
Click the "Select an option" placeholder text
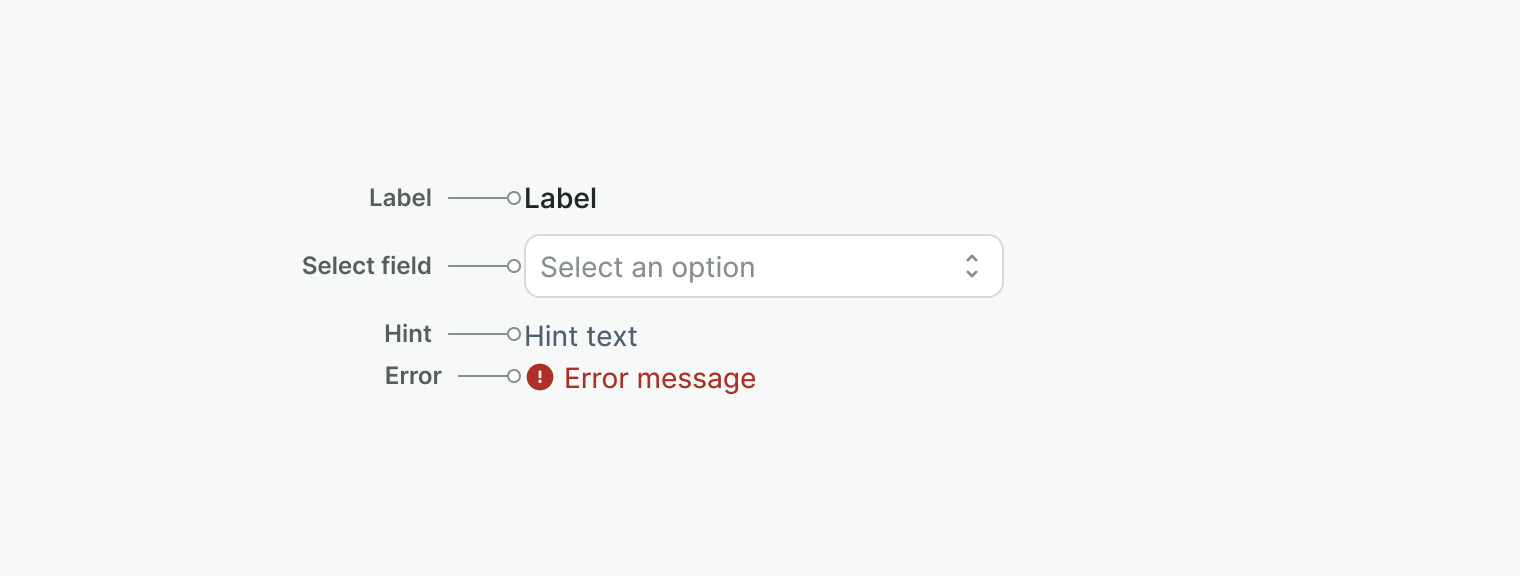click(647, 267)
